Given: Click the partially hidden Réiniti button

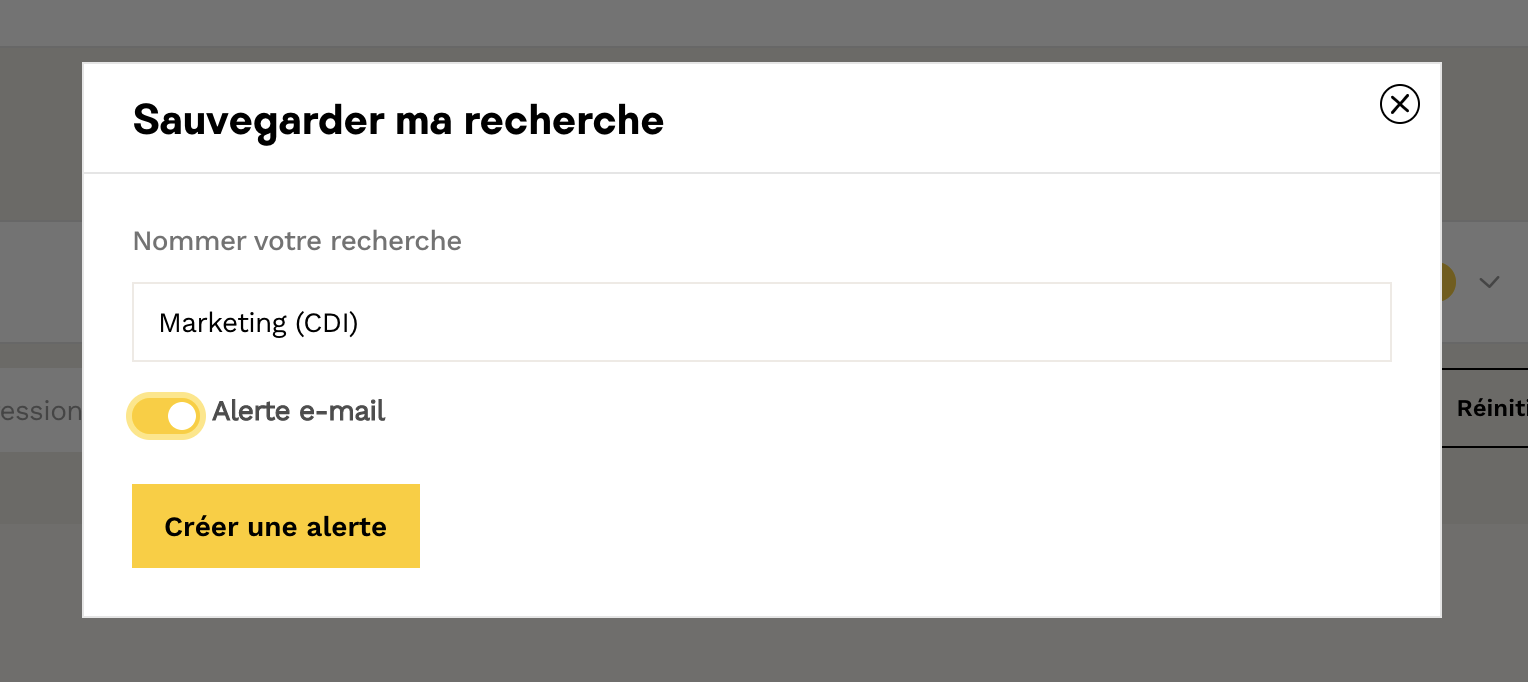Looking at the screenshot, I should click(1490, 408).
